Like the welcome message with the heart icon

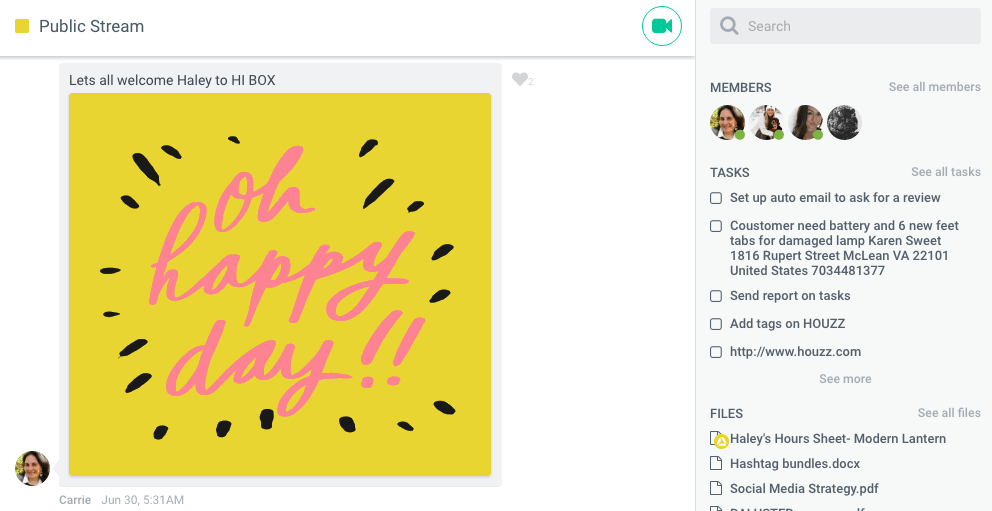519,79
